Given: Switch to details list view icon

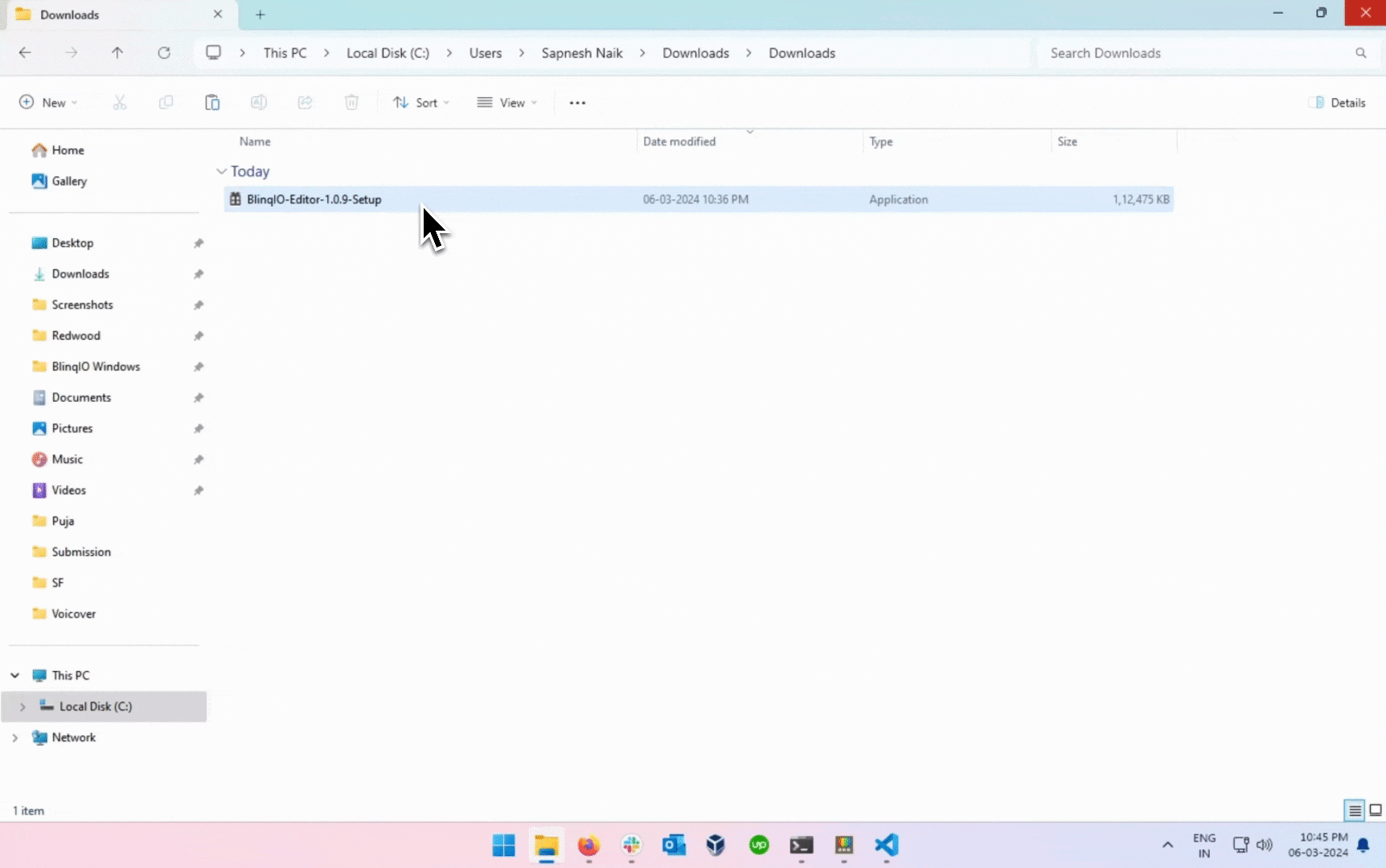Looking at the screenshot, I should tap(1355, 810).
